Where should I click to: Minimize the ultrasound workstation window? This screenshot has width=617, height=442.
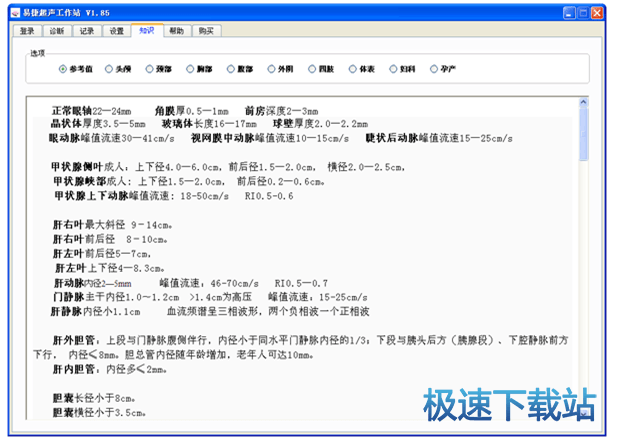coord(569,13)
